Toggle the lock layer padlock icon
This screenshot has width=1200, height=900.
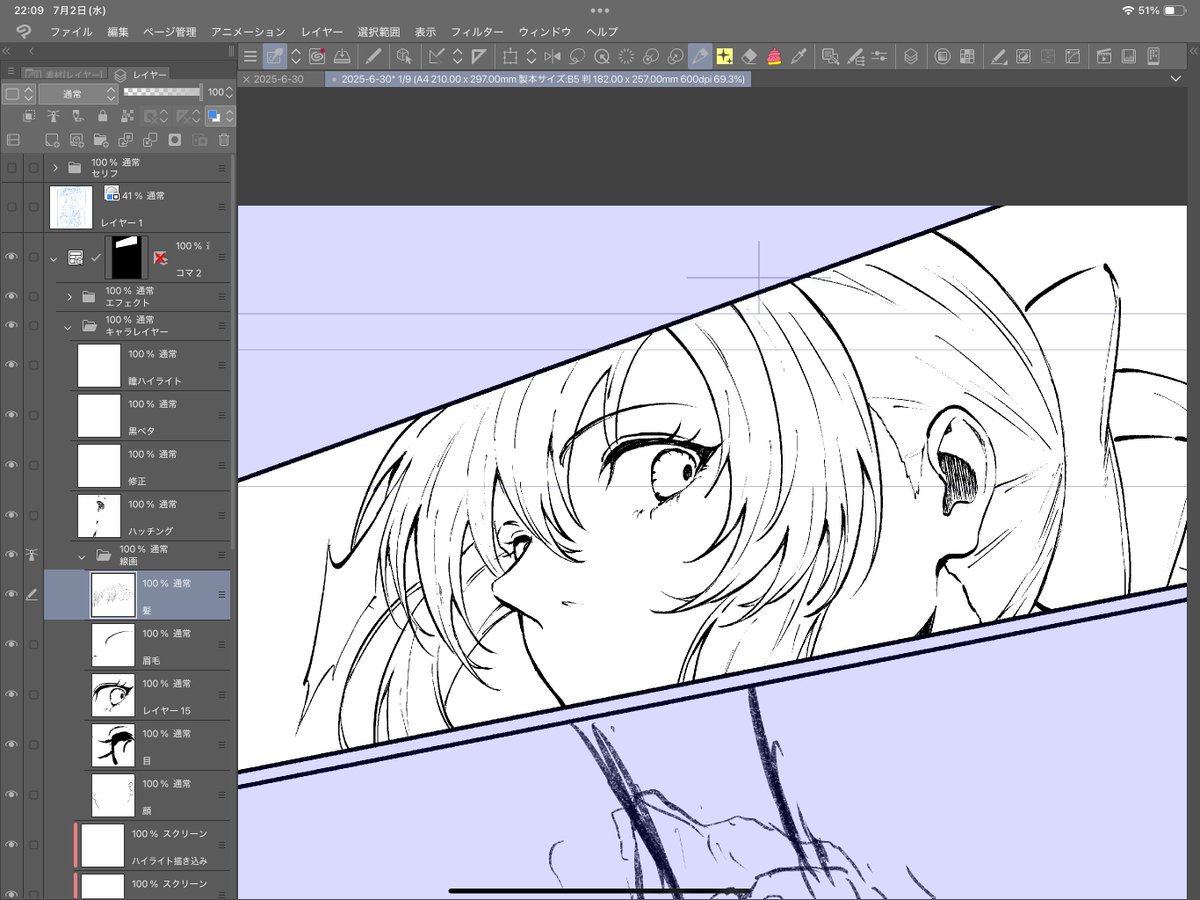point(102,116)
